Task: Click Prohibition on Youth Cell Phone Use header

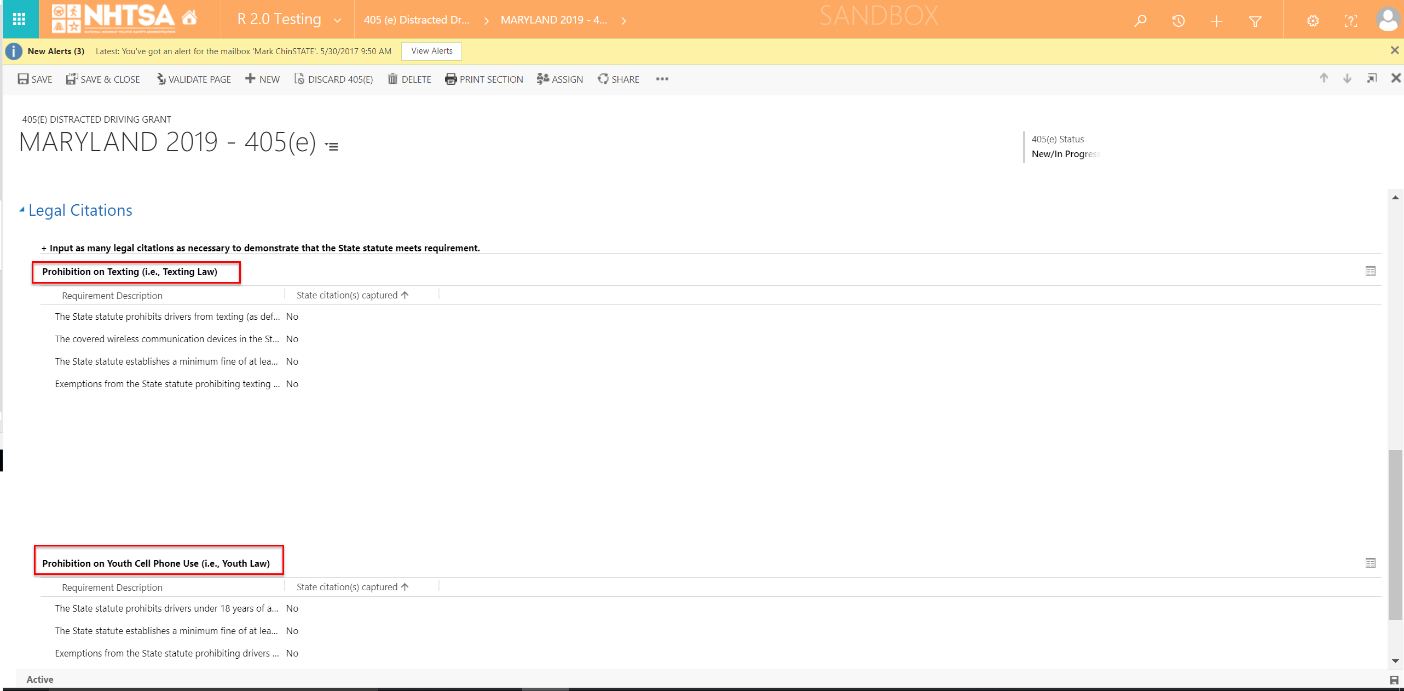Action: point(156,564)
